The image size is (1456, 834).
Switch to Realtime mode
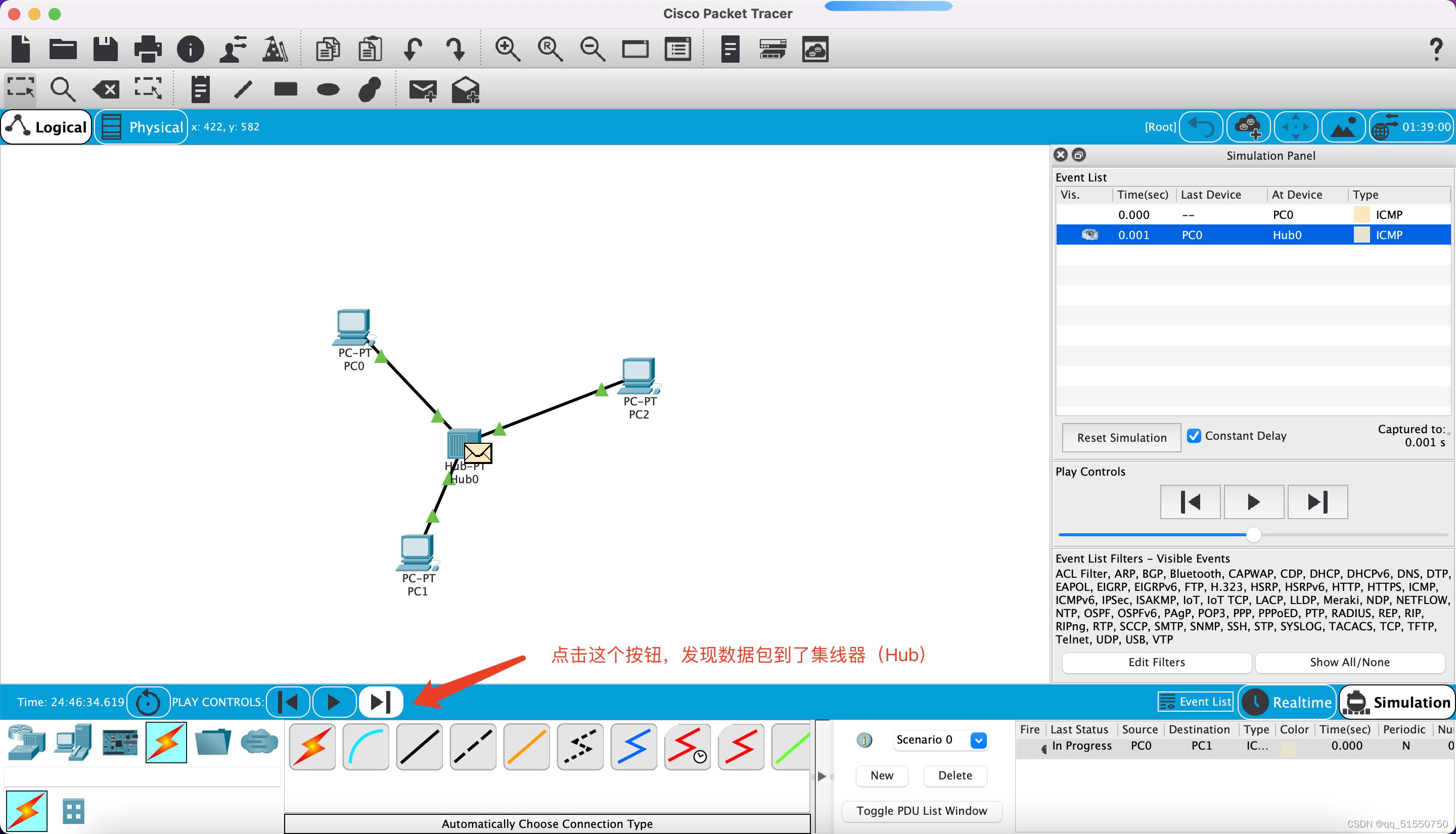click(1287, 702)
